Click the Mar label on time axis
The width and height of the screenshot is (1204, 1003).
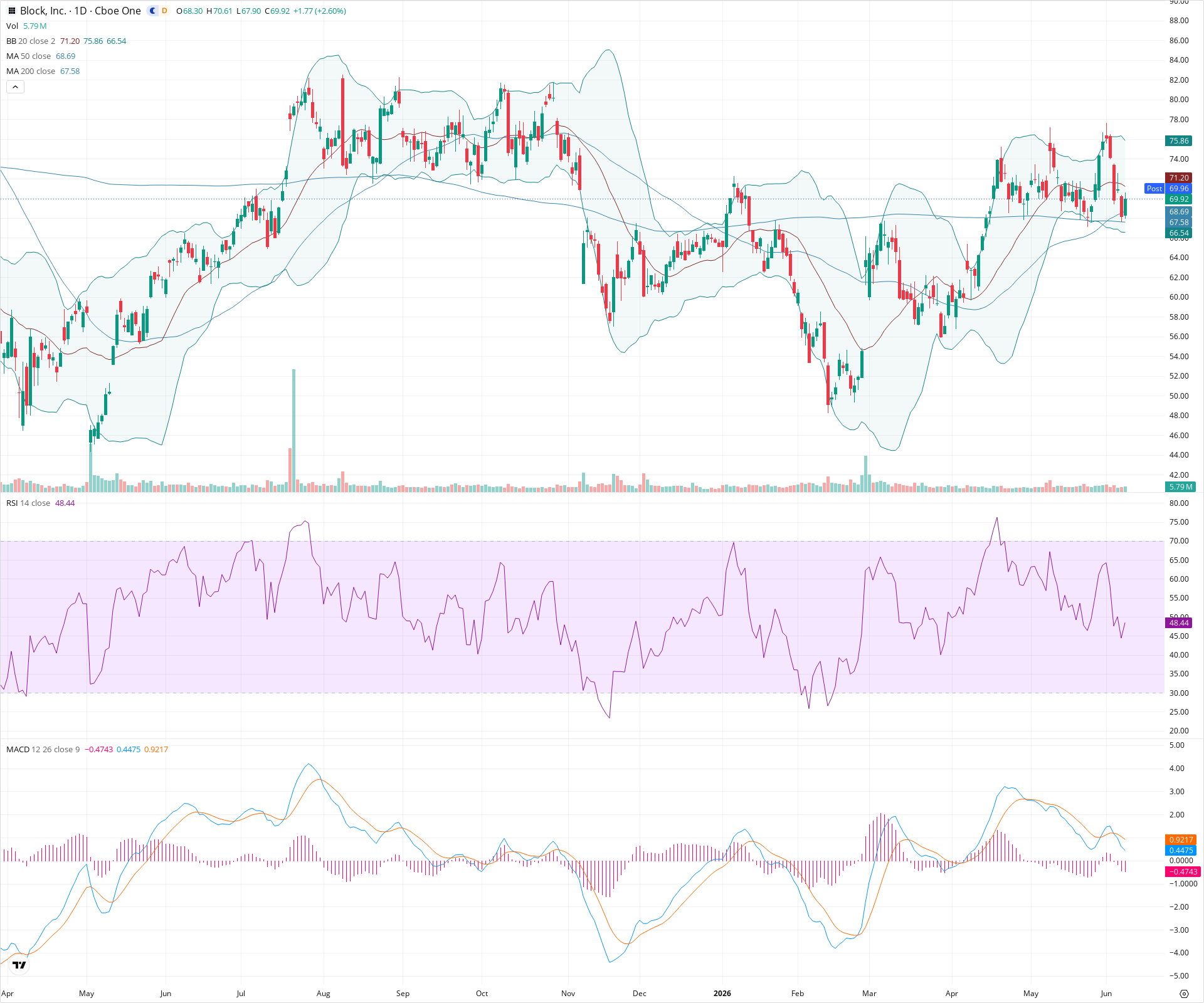tap(869, 994)
